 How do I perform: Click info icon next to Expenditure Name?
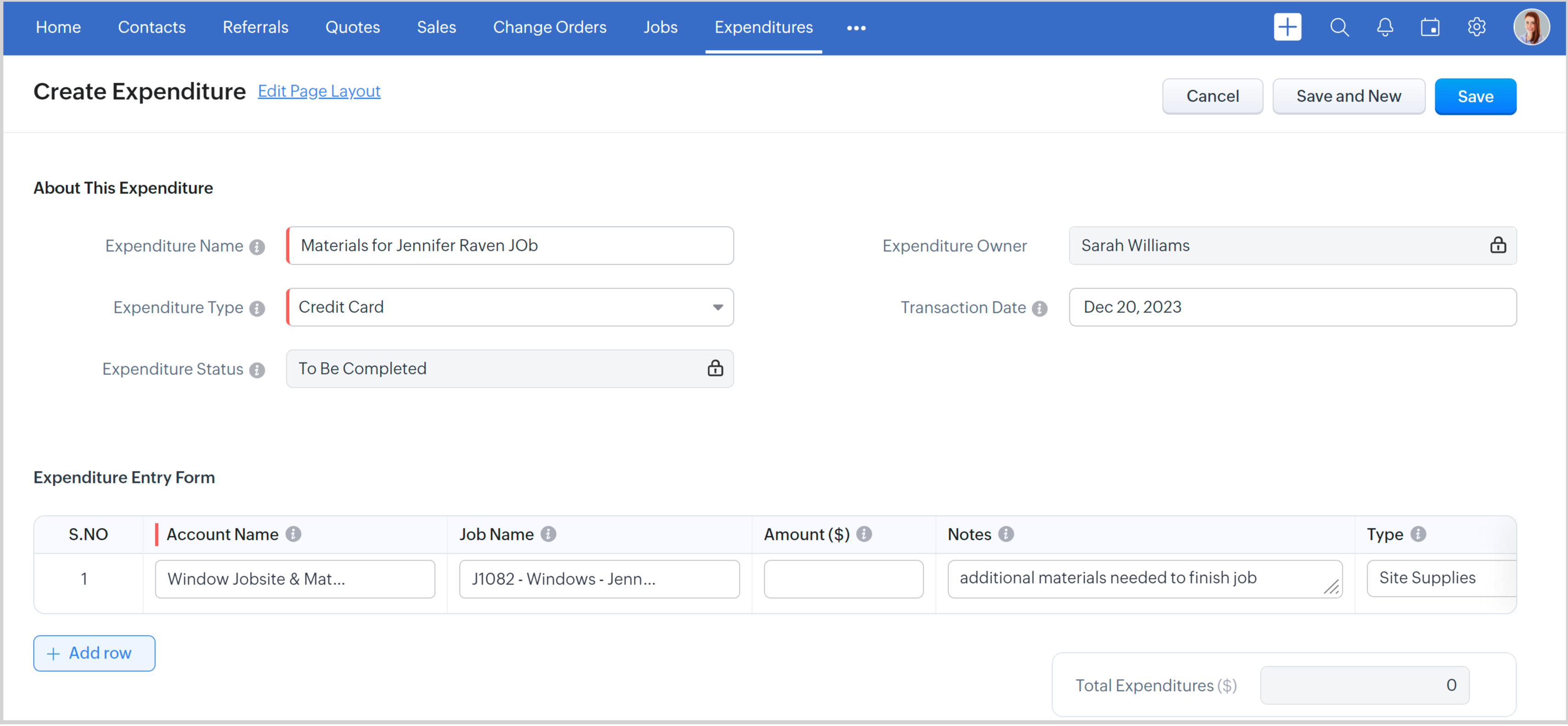click(257, 247)
